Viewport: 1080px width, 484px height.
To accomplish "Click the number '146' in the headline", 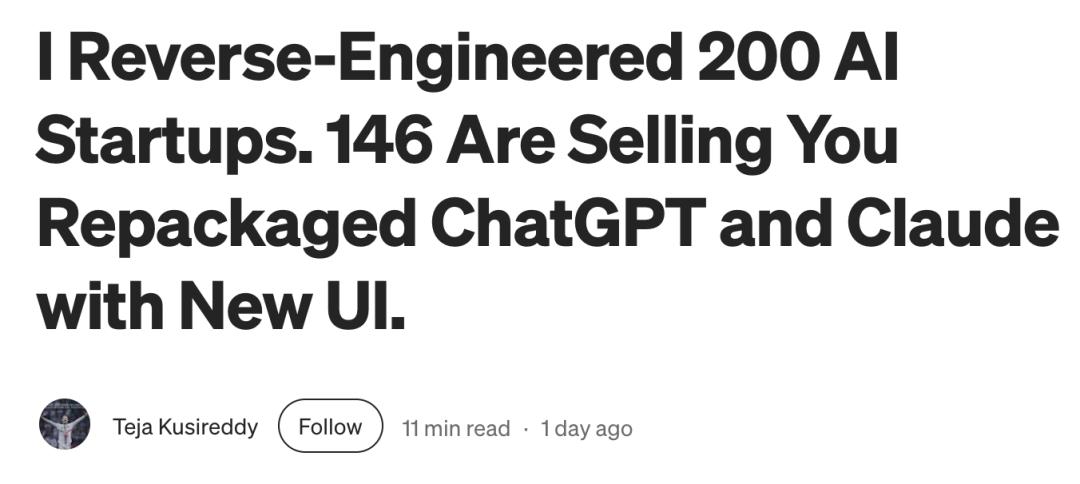I will tap(368, 143).
